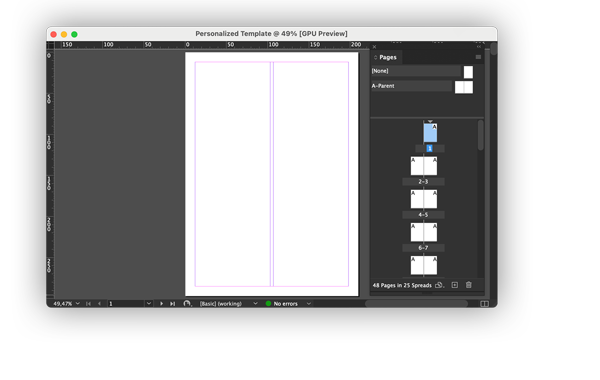The image size is (600, 380).
Task: Open the preflight options dropdown arrow
Action: [308, 303]
